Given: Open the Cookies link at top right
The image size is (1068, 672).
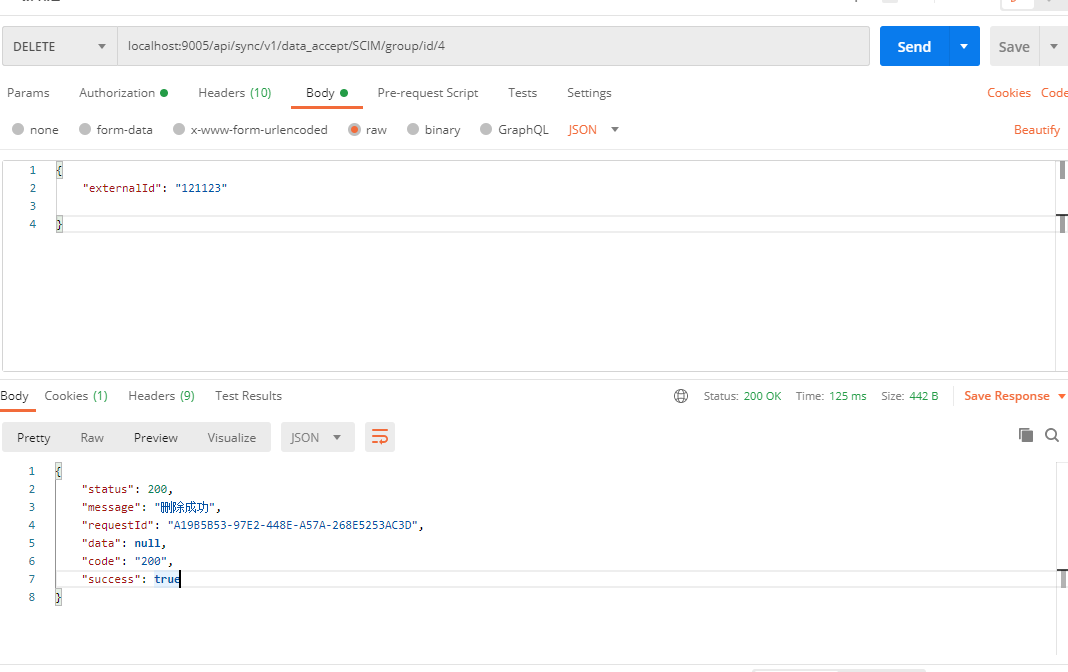Looking at the screenshot, I should click(x=1009, y=93).
